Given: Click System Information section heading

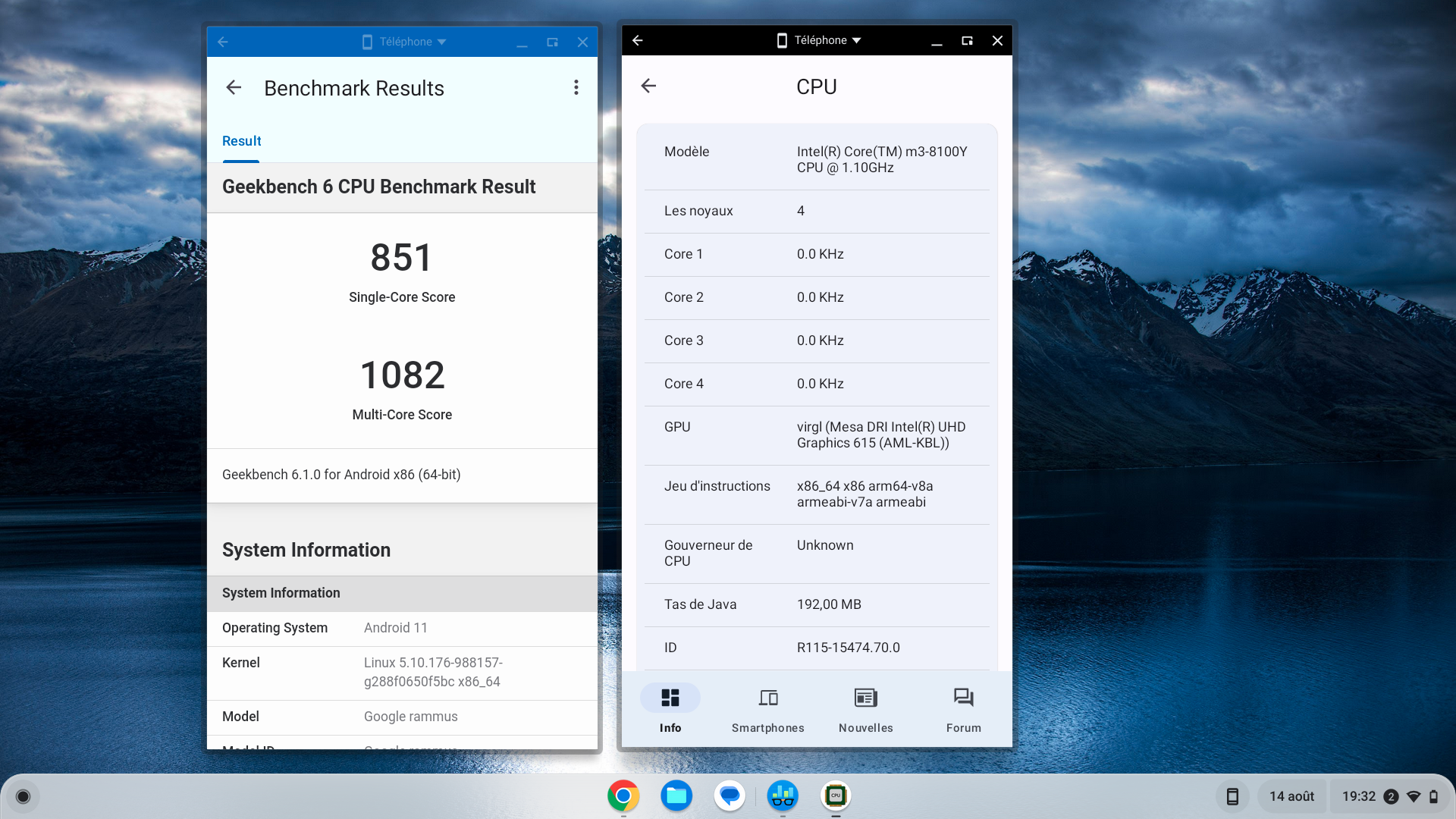Looking at the screenshot, I should 306,550.
